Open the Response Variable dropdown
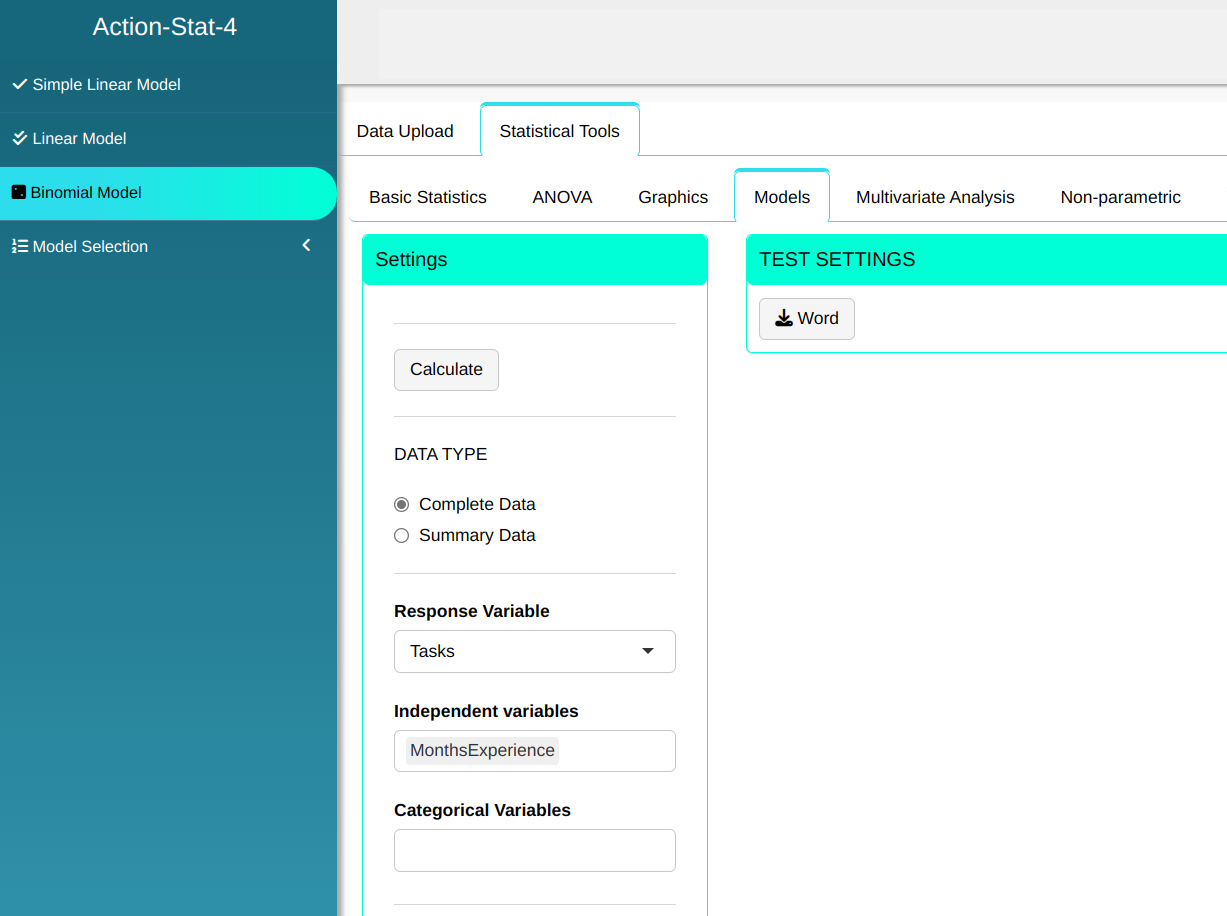The width and height of the screenshot is (1227, 916). click(534, 651)
